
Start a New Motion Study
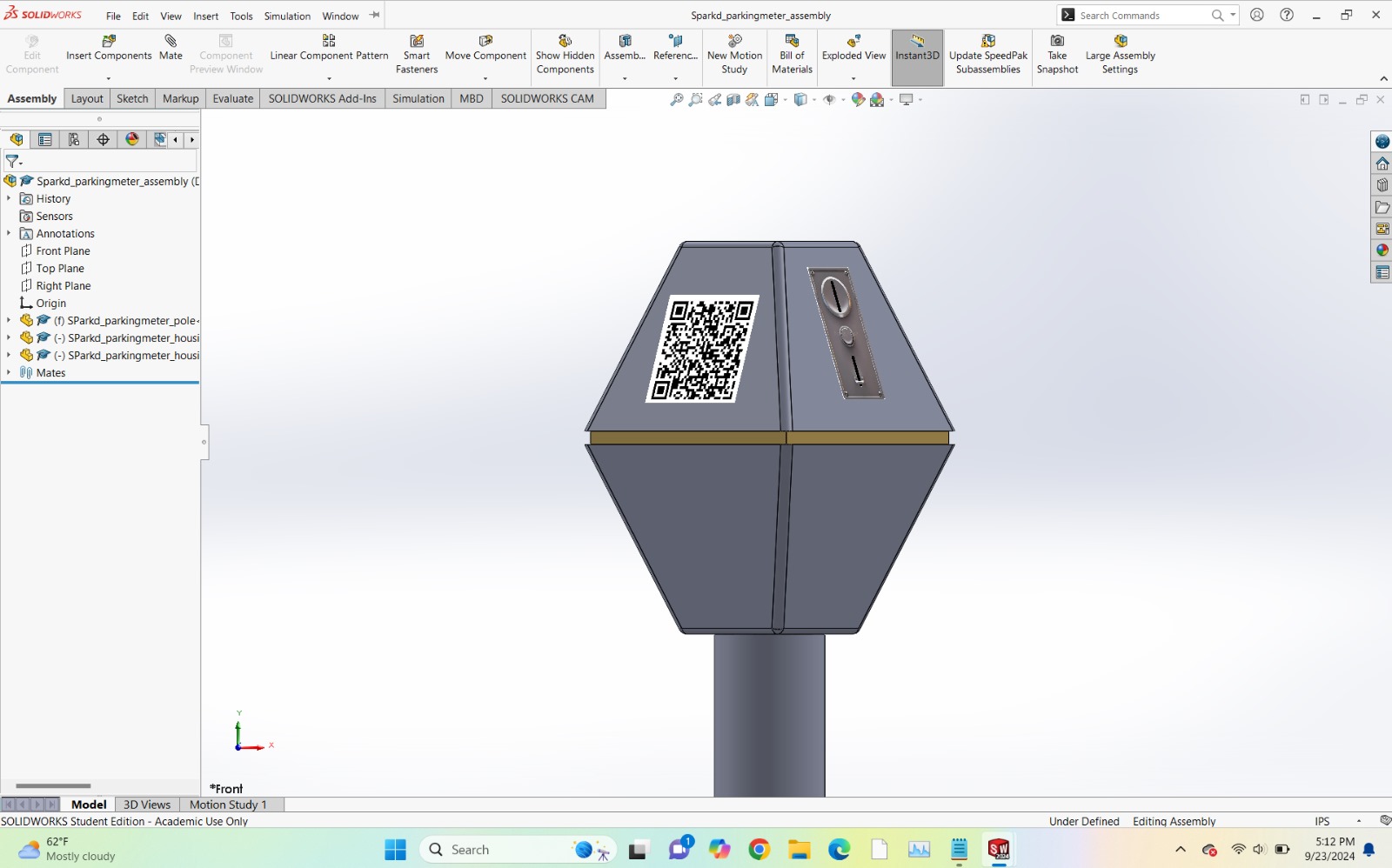pyautogui.click(x=734, y=55)
